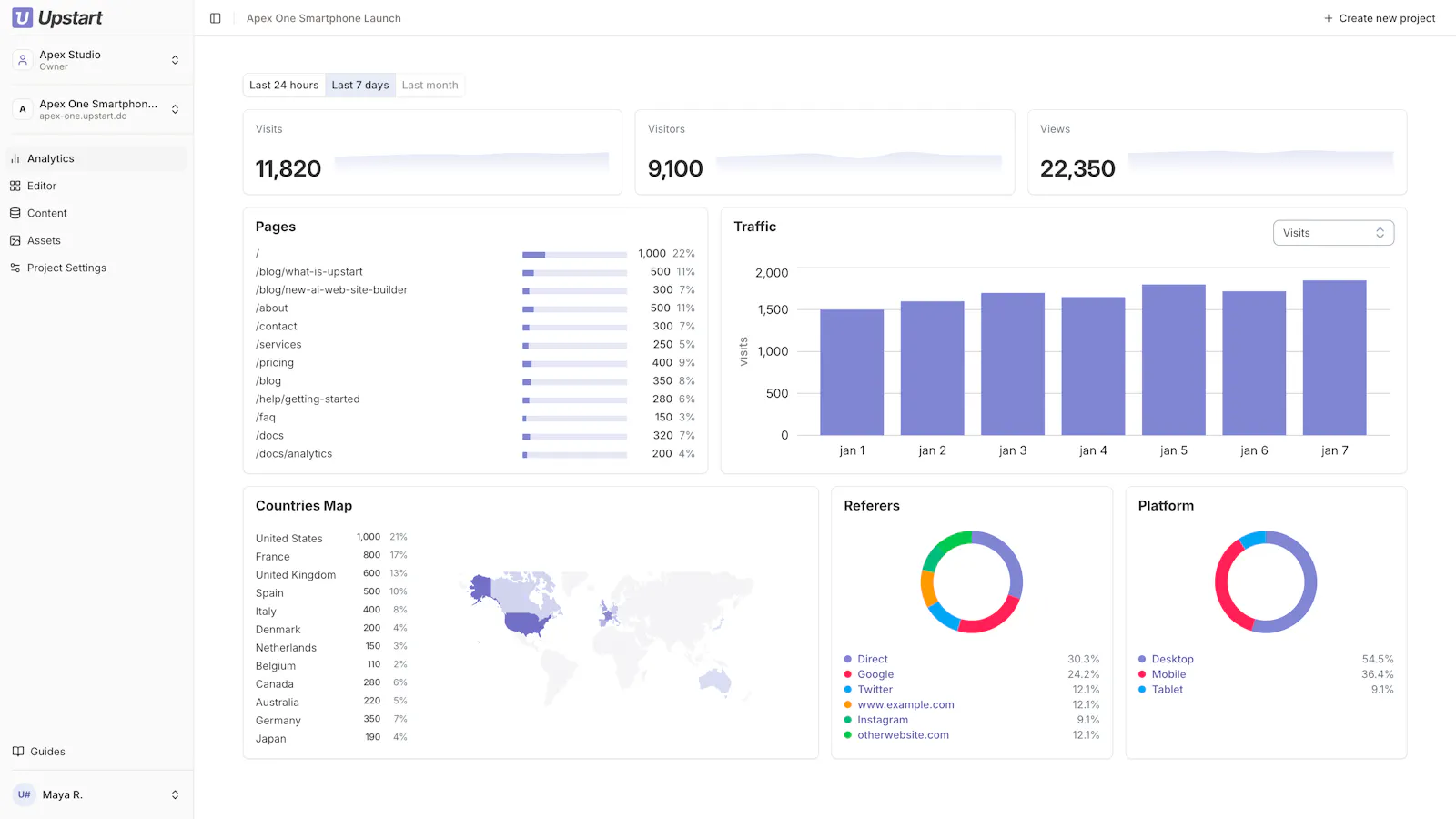The image size is (1456, 819).
Task: Click the plus icon beside Create new project
Action: point(1329,18)
